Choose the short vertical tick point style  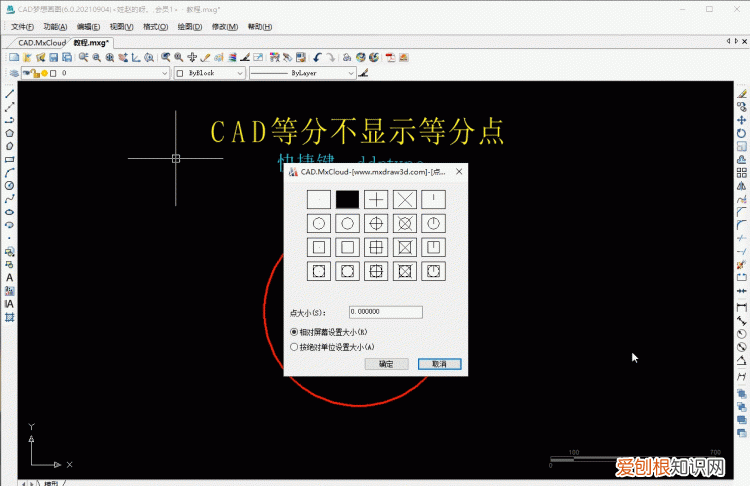[433, 199]
